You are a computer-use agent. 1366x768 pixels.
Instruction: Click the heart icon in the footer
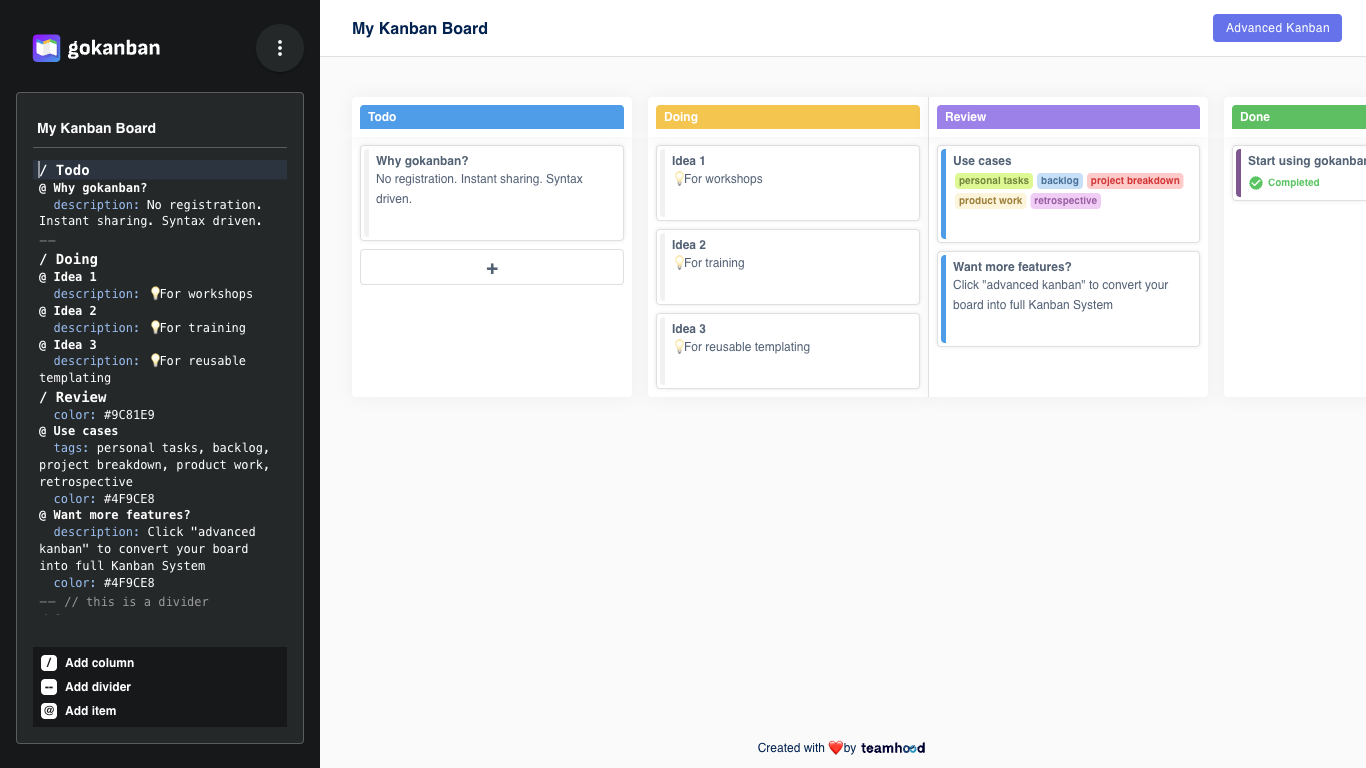(836, 748)
